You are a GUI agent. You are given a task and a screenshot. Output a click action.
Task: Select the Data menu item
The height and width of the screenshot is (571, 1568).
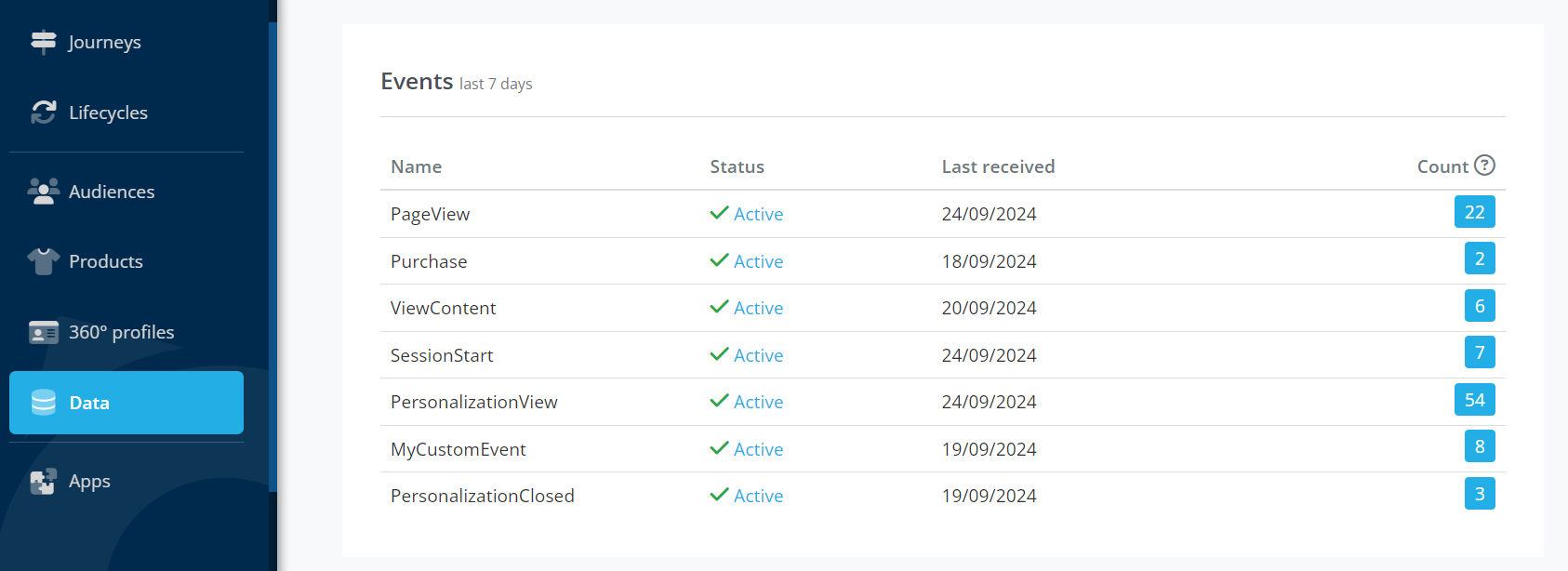pos(126,403)
